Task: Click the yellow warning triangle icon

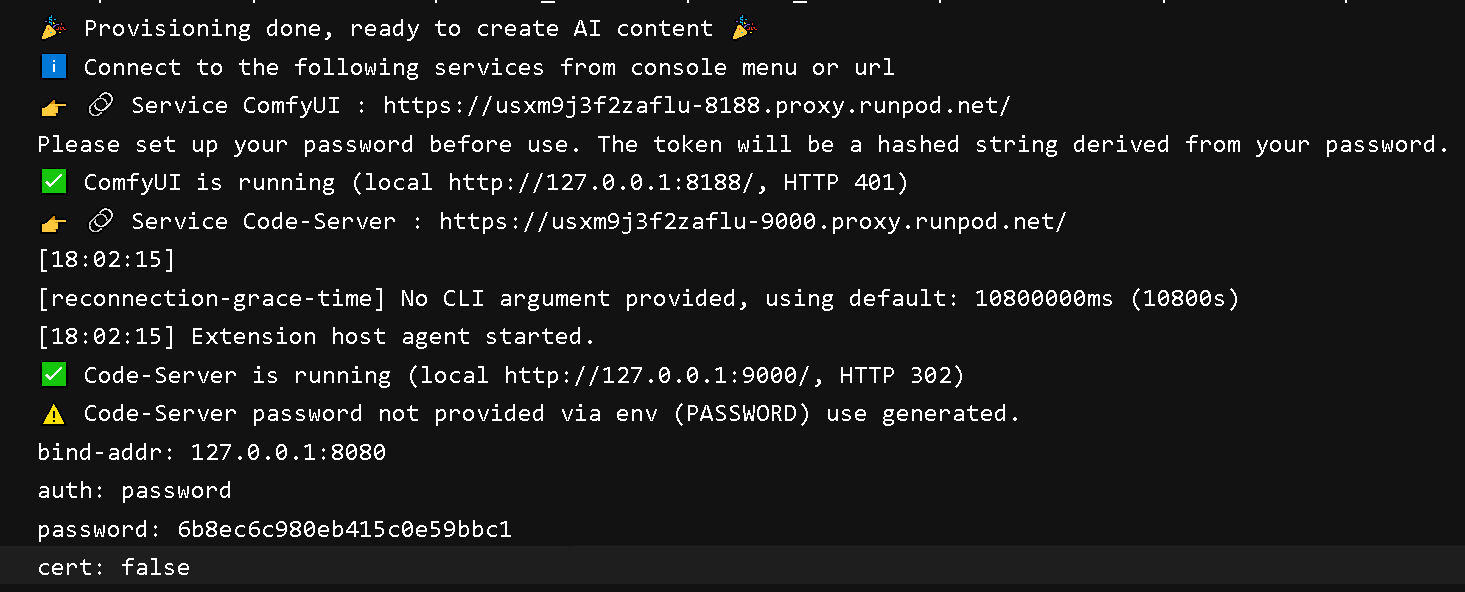Action: tap(54, 414)
